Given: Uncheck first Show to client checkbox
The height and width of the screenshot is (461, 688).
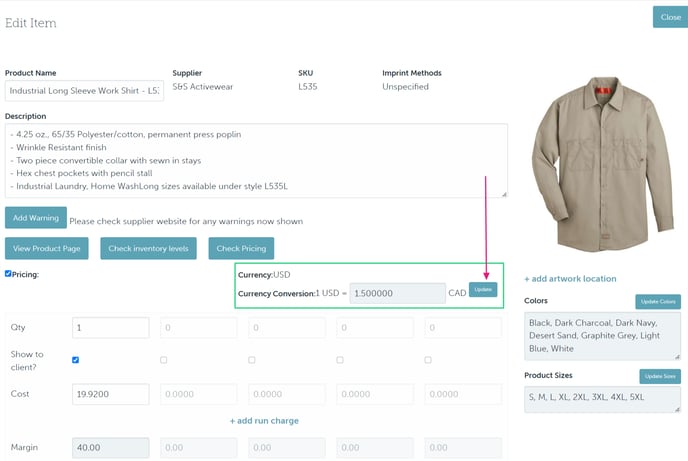Looking at the screenshot, I should (76, 360).
